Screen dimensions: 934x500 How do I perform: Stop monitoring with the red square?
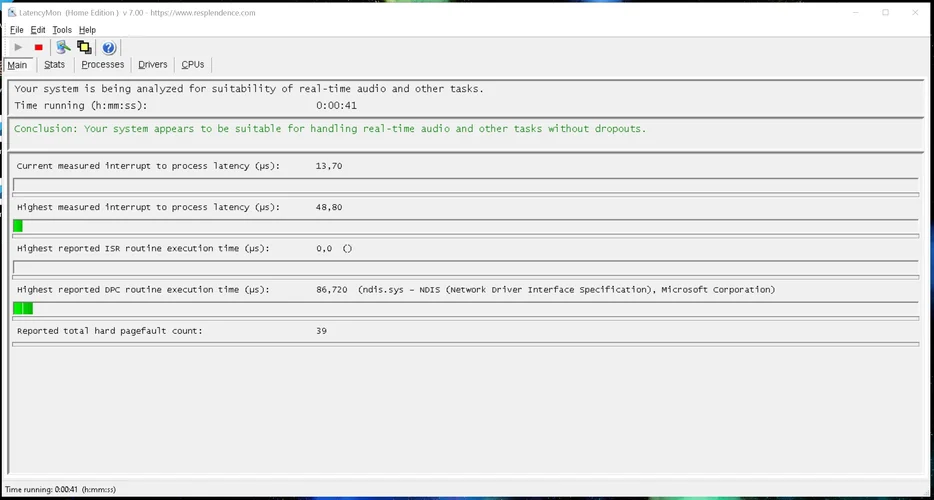pos(39,47)
